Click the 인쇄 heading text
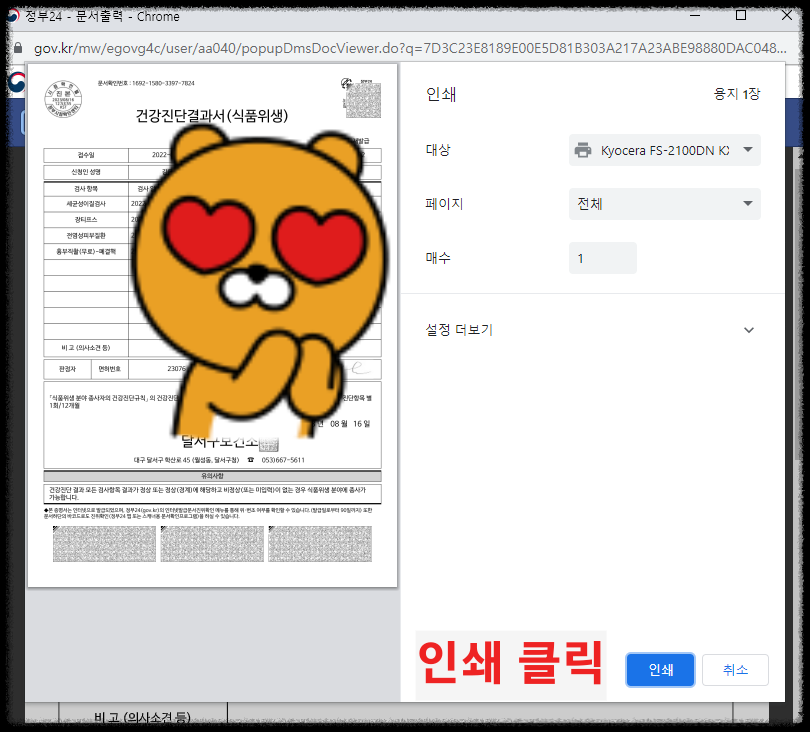The height and width of the screenshot is (732, 810). [x=441, y=94]
